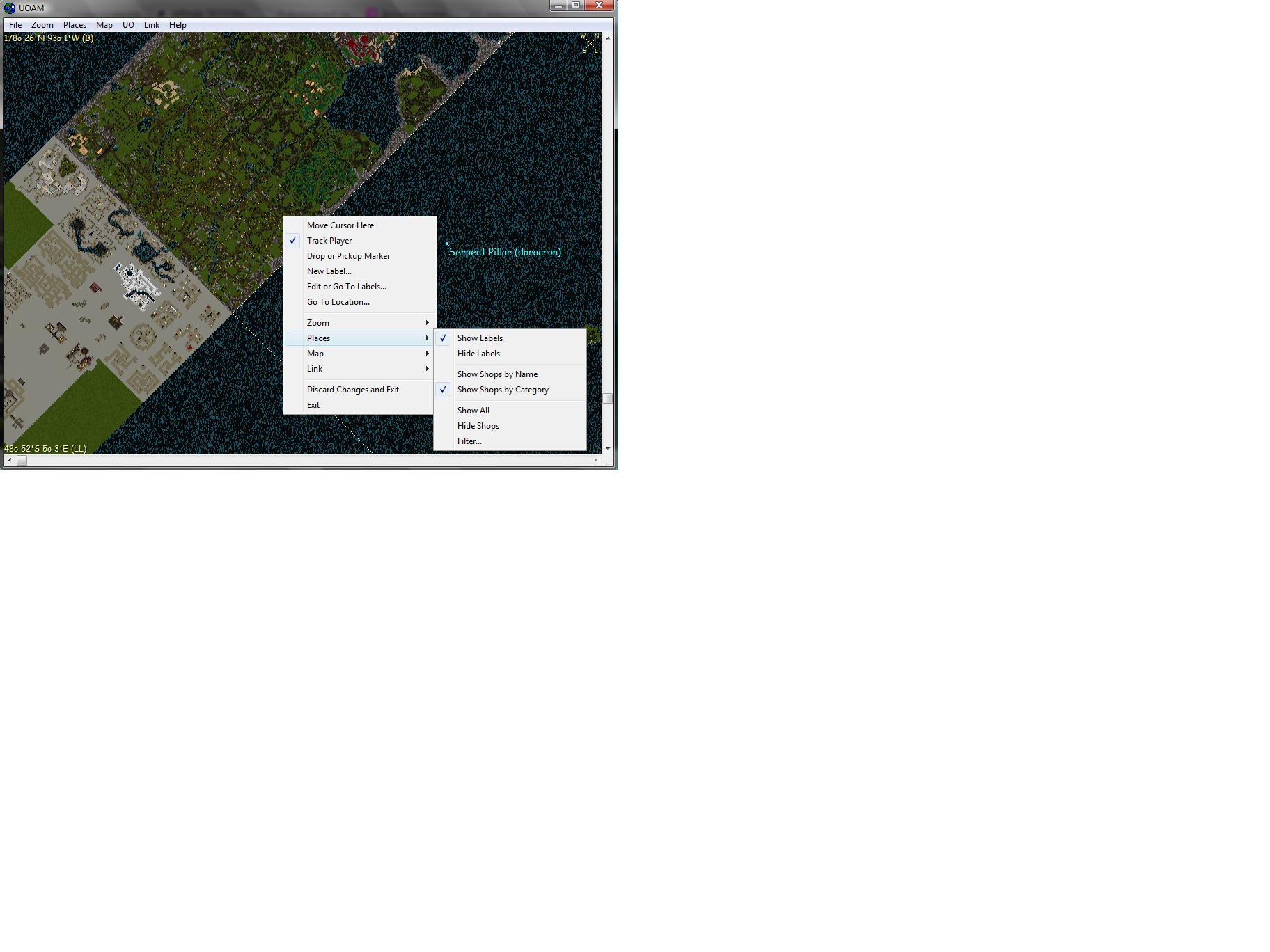Select Hide Labels in submenu
1270x952 pixels.
tap(510, 354)
